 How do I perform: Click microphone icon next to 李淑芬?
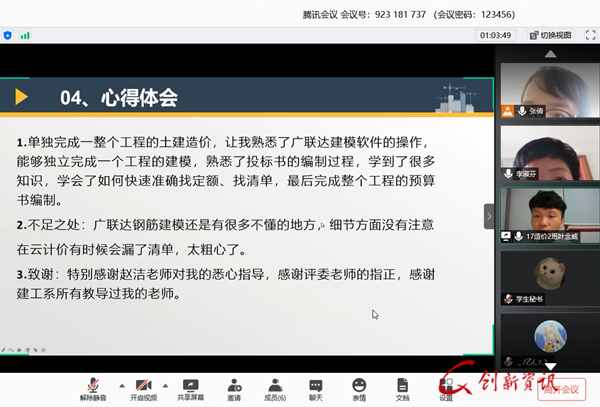[508, 174]
